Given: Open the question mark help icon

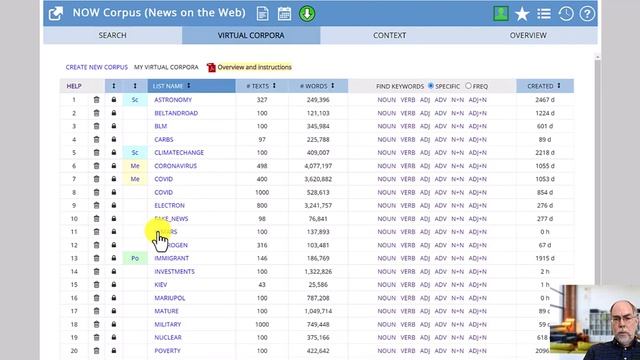Looking at the screenshot, I should [x=587, y=14].
